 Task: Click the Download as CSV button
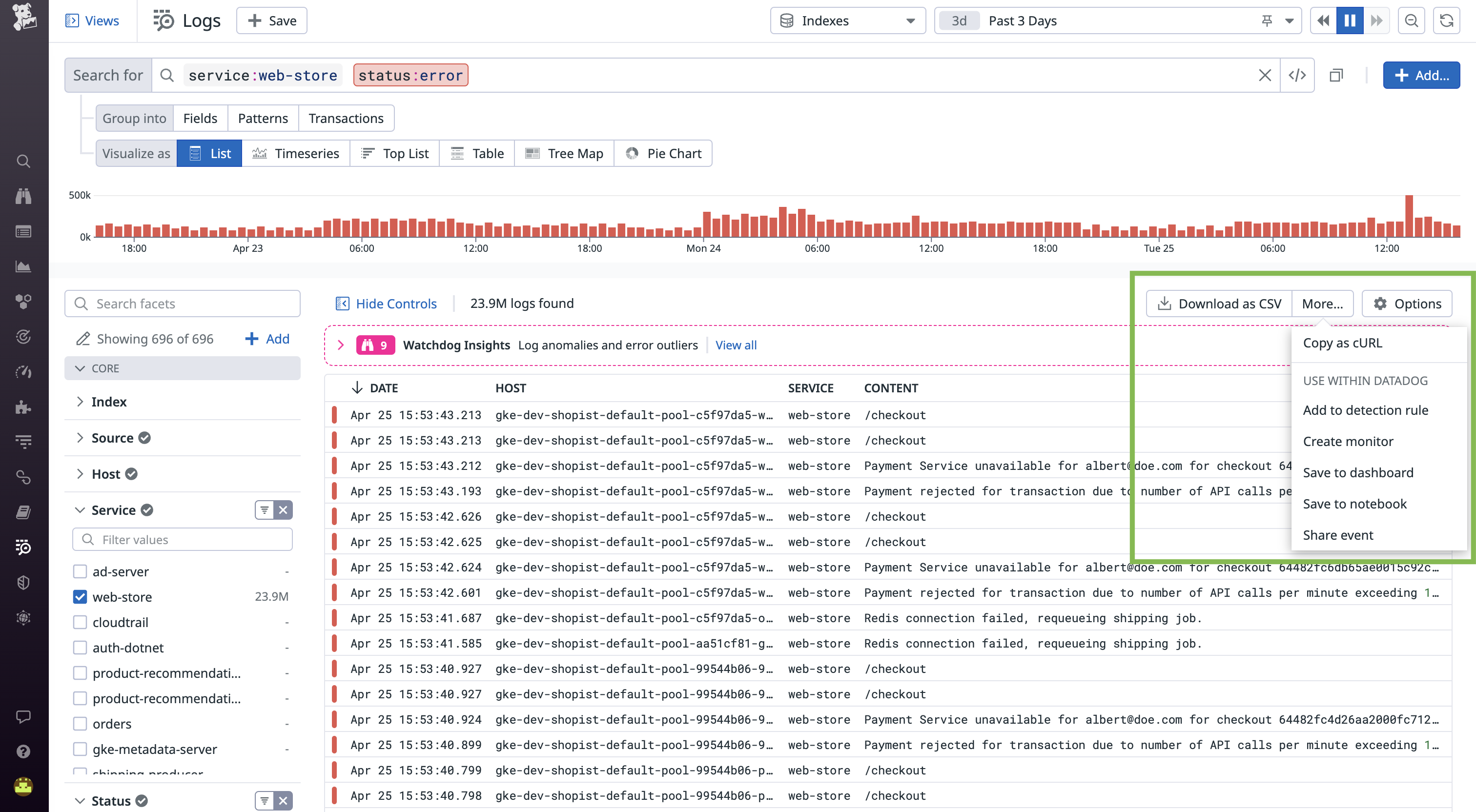(1219, 304)
